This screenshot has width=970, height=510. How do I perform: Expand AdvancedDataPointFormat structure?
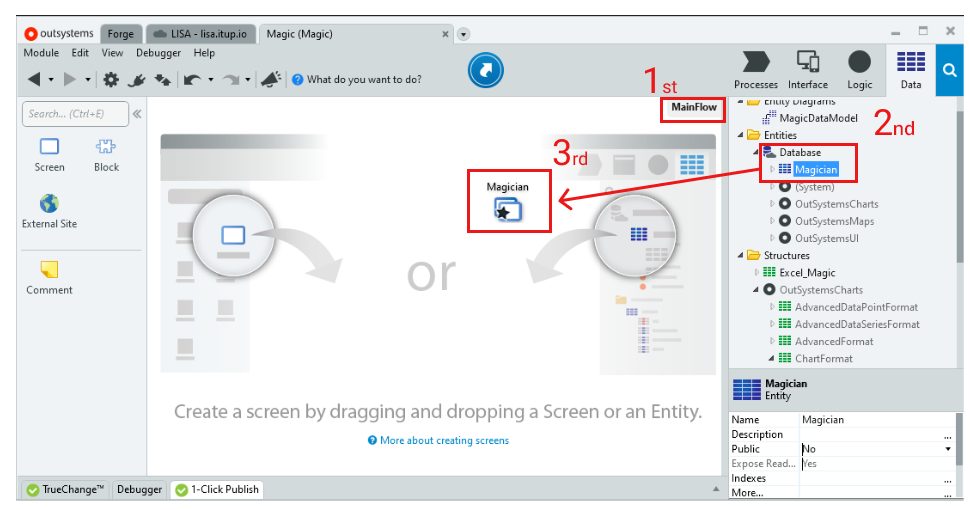pos(772,306)
